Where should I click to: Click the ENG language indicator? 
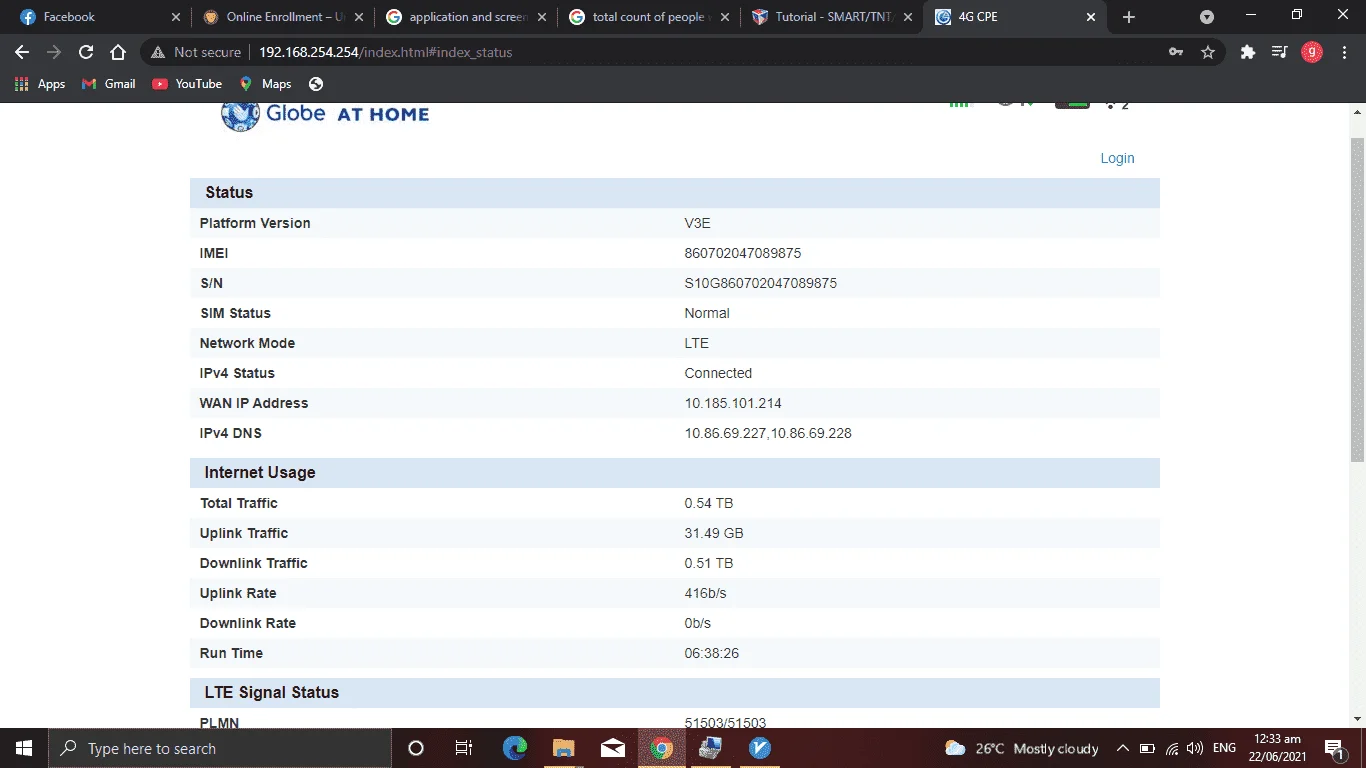coord(1224,748)
